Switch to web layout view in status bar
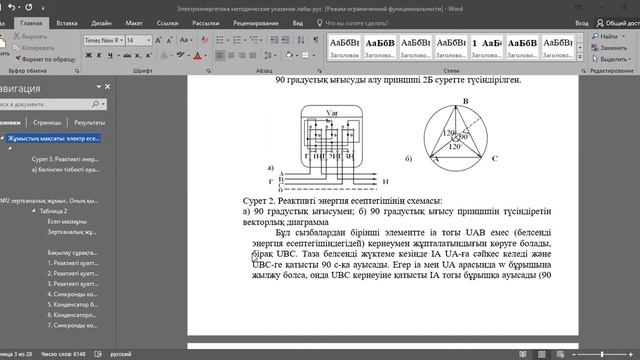This screenshot has height=360, width=640. coord(560,354)
